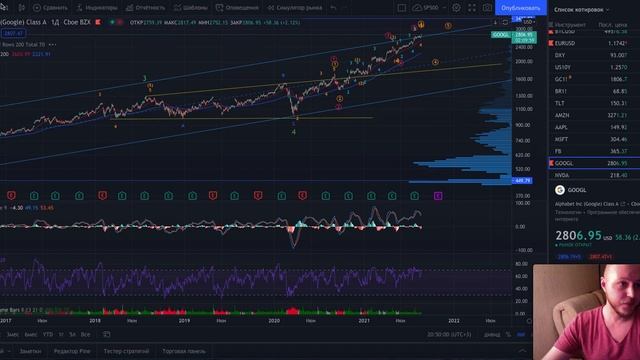Select MSFT in the watchlist
This screenshot has height=360, width=640.
[x=594, y=139]
